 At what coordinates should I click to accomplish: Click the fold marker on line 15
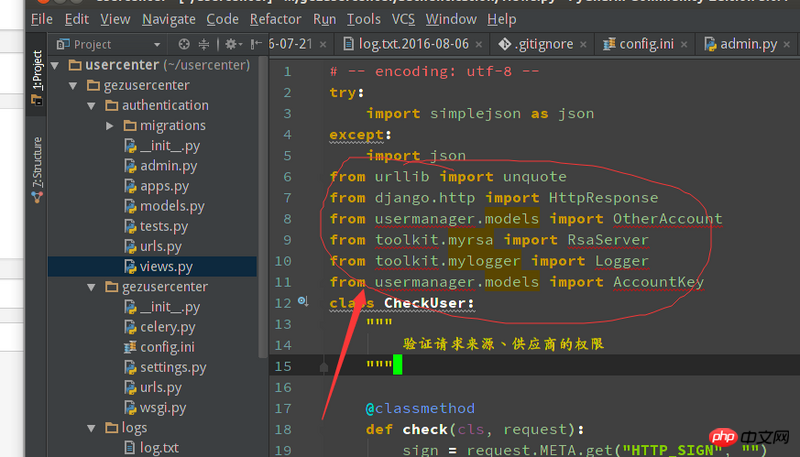[323, 367]
